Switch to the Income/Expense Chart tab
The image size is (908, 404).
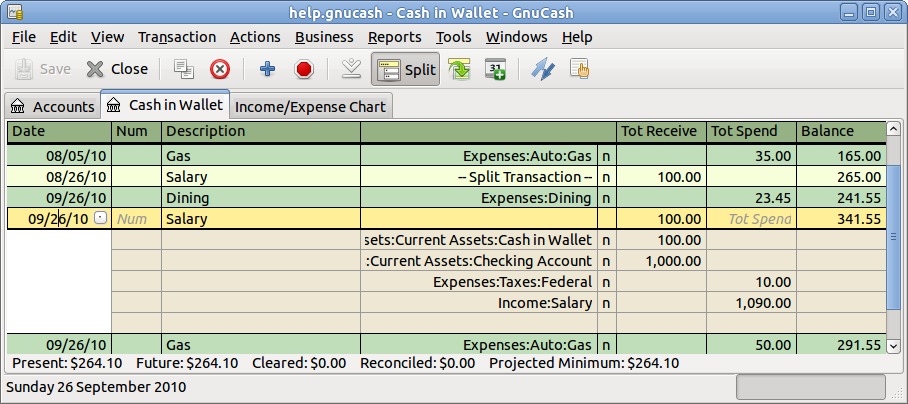[310, 106]
